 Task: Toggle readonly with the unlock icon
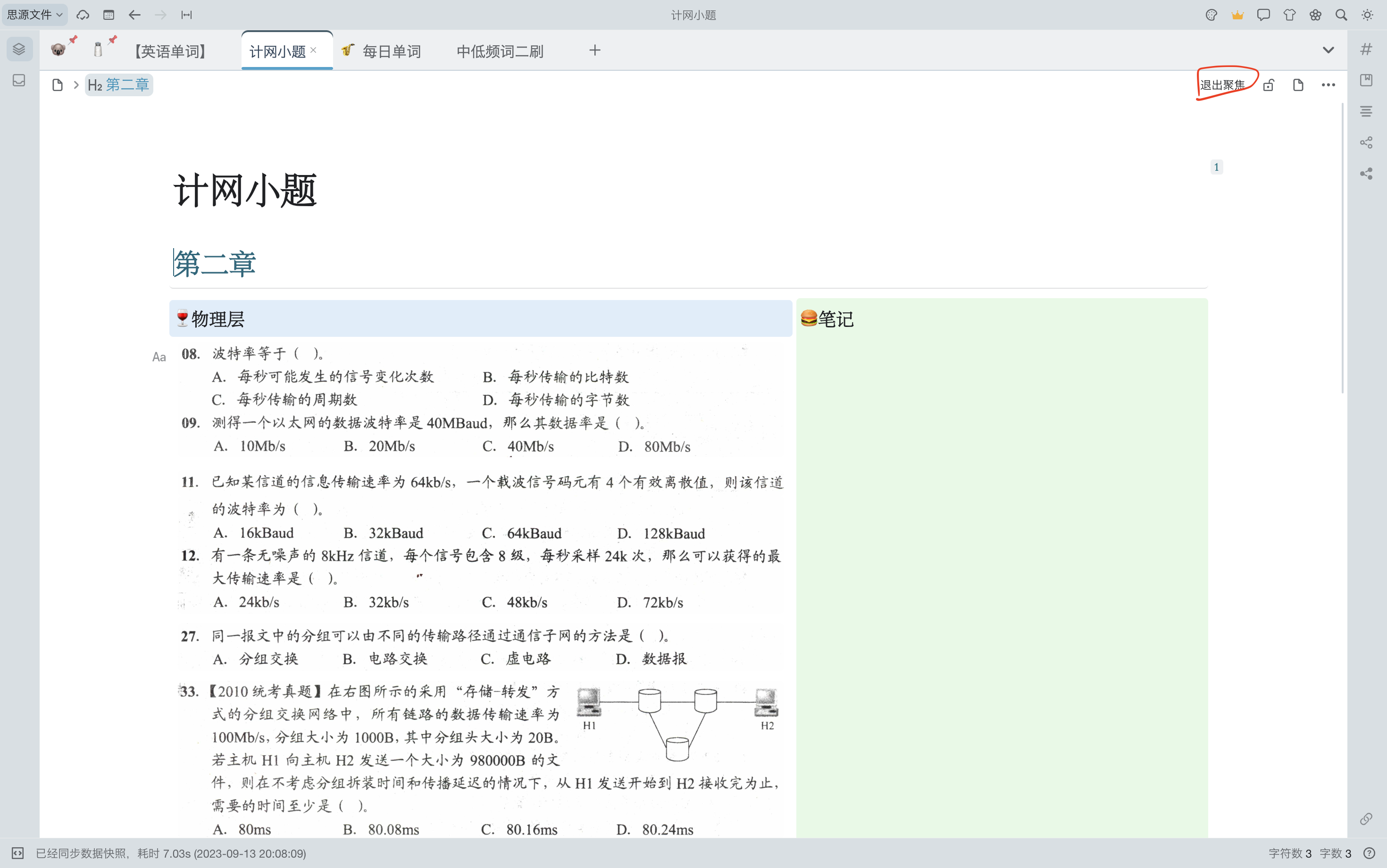click(x=1269, y=84)
